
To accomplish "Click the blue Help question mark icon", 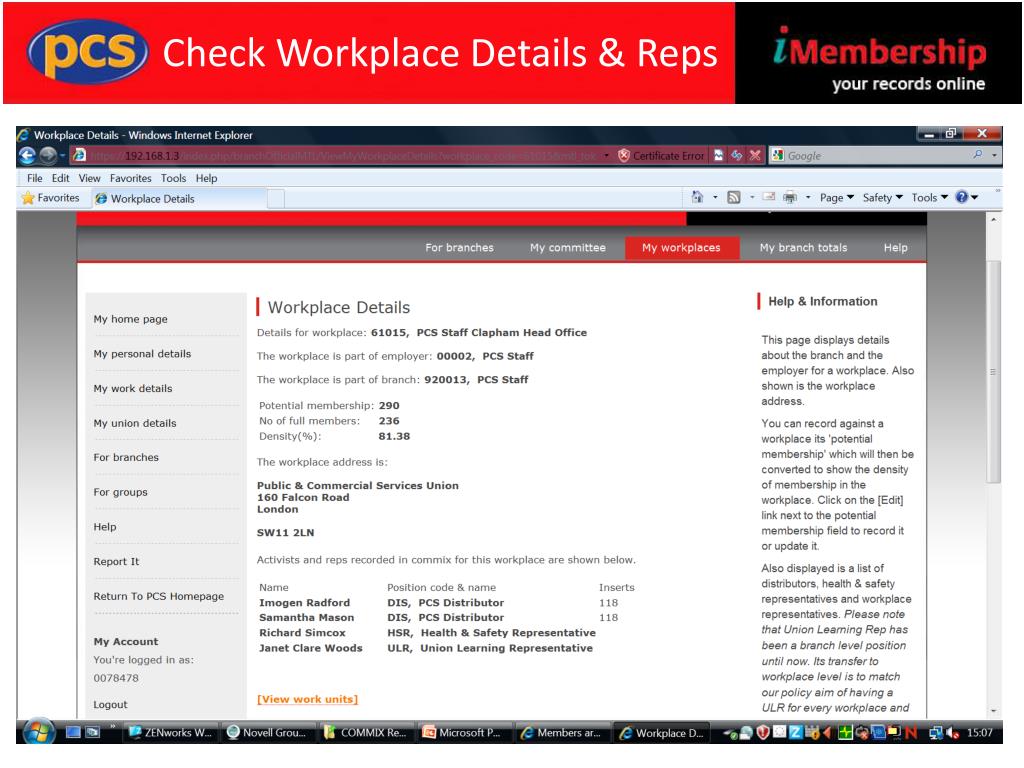I will coord(961,197).
